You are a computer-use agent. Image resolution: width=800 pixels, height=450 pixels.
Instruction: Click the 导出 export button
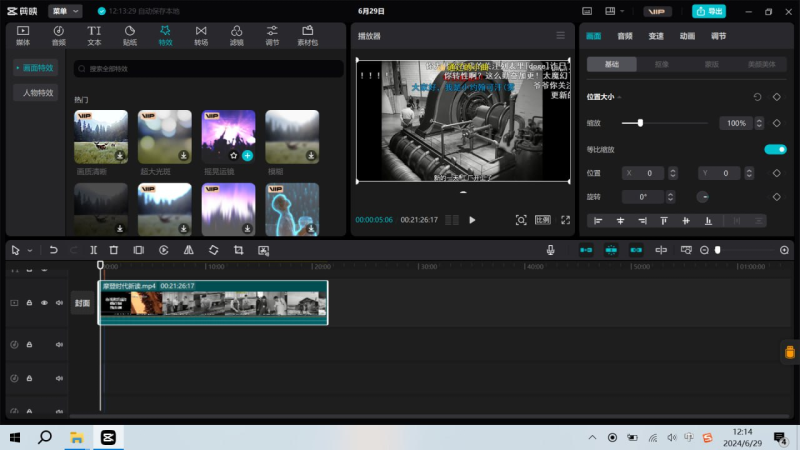[x=709, y=11]
